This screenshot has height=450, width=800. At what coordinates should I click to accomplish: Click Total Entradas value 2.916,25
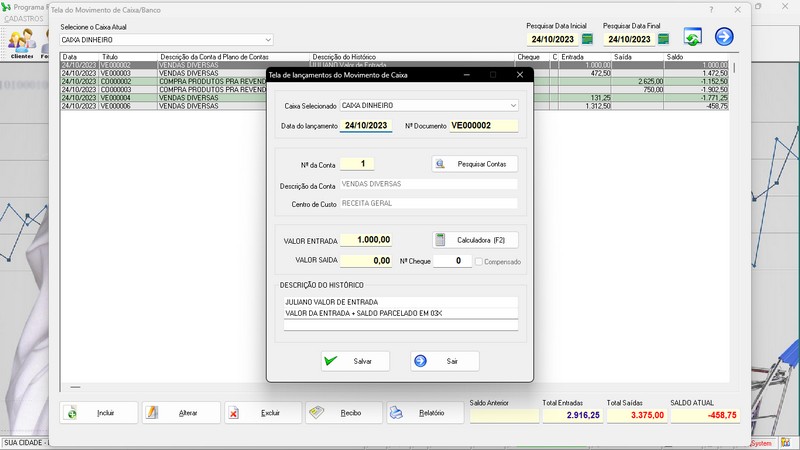pos(572,415)
